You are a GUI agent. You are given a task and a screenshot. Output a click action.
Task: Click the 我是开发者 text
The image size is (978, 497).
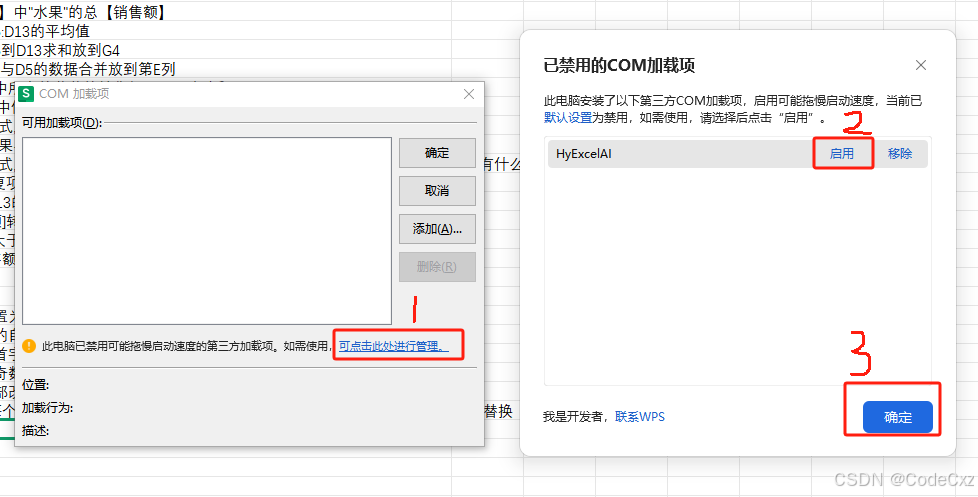point(573,417)
